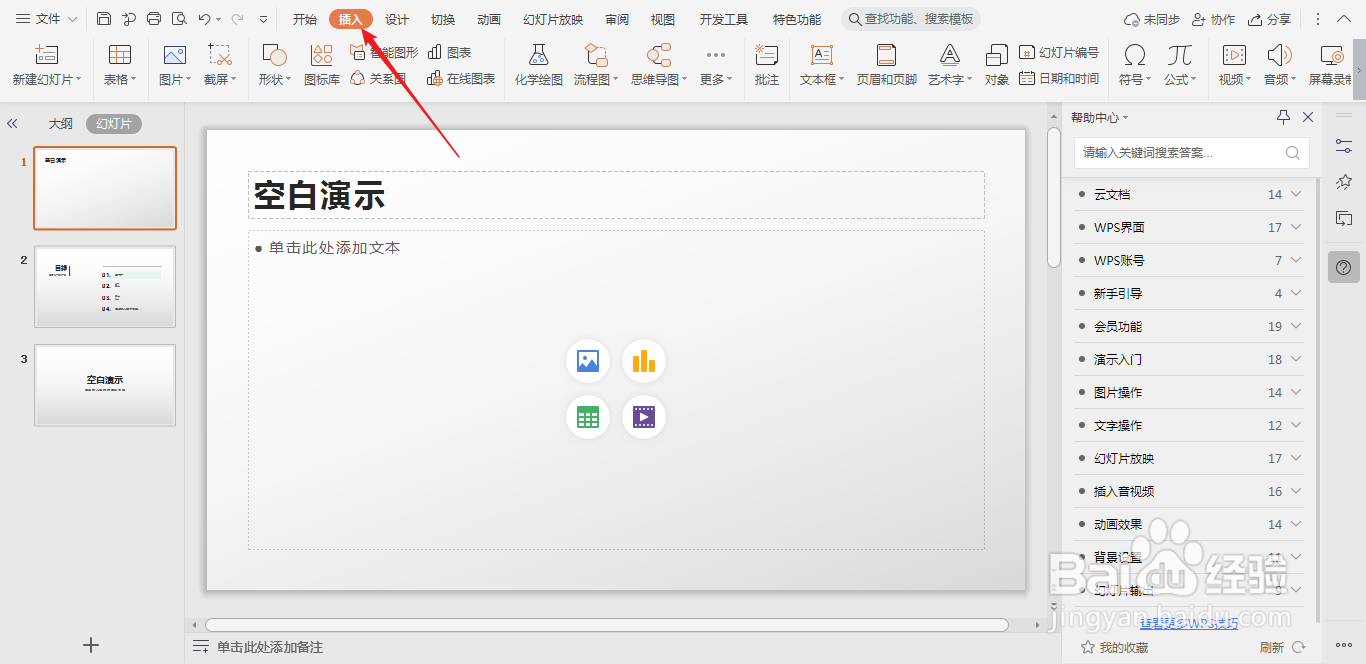The width and height of the screenshot is (1366, 664).
Task: Open the Screenshot (截屏) tool
Action: [x=220, y=64]
